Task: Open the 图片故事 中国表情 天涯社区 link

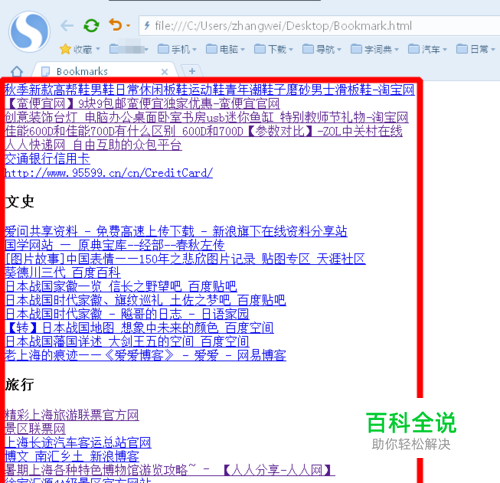Action: coord(185,259)
